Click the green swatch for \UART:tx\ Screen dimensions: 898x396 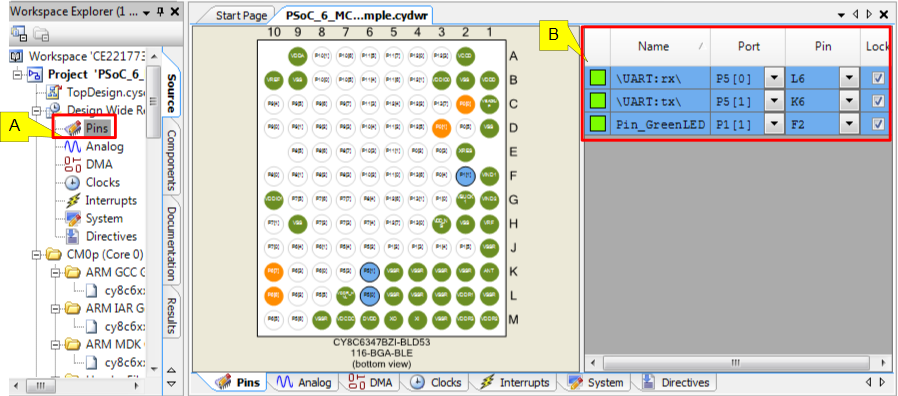[598, 101]
